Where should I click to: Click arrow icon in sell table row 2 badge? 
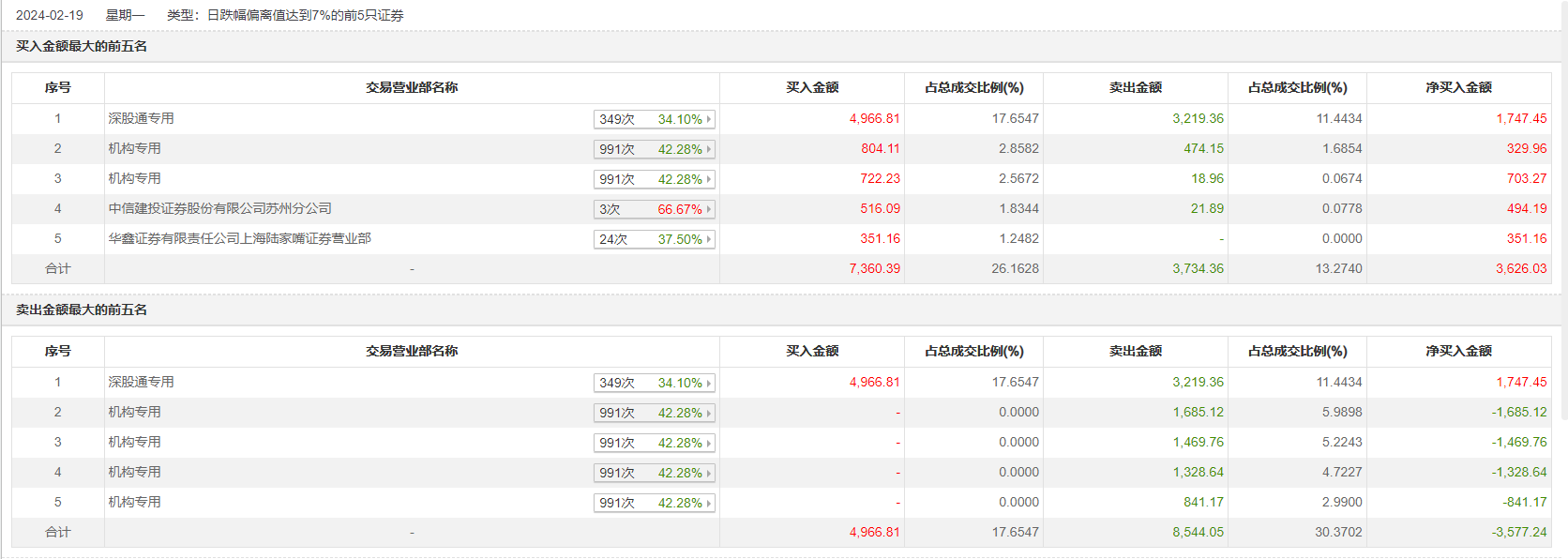(x=709, y=413)
